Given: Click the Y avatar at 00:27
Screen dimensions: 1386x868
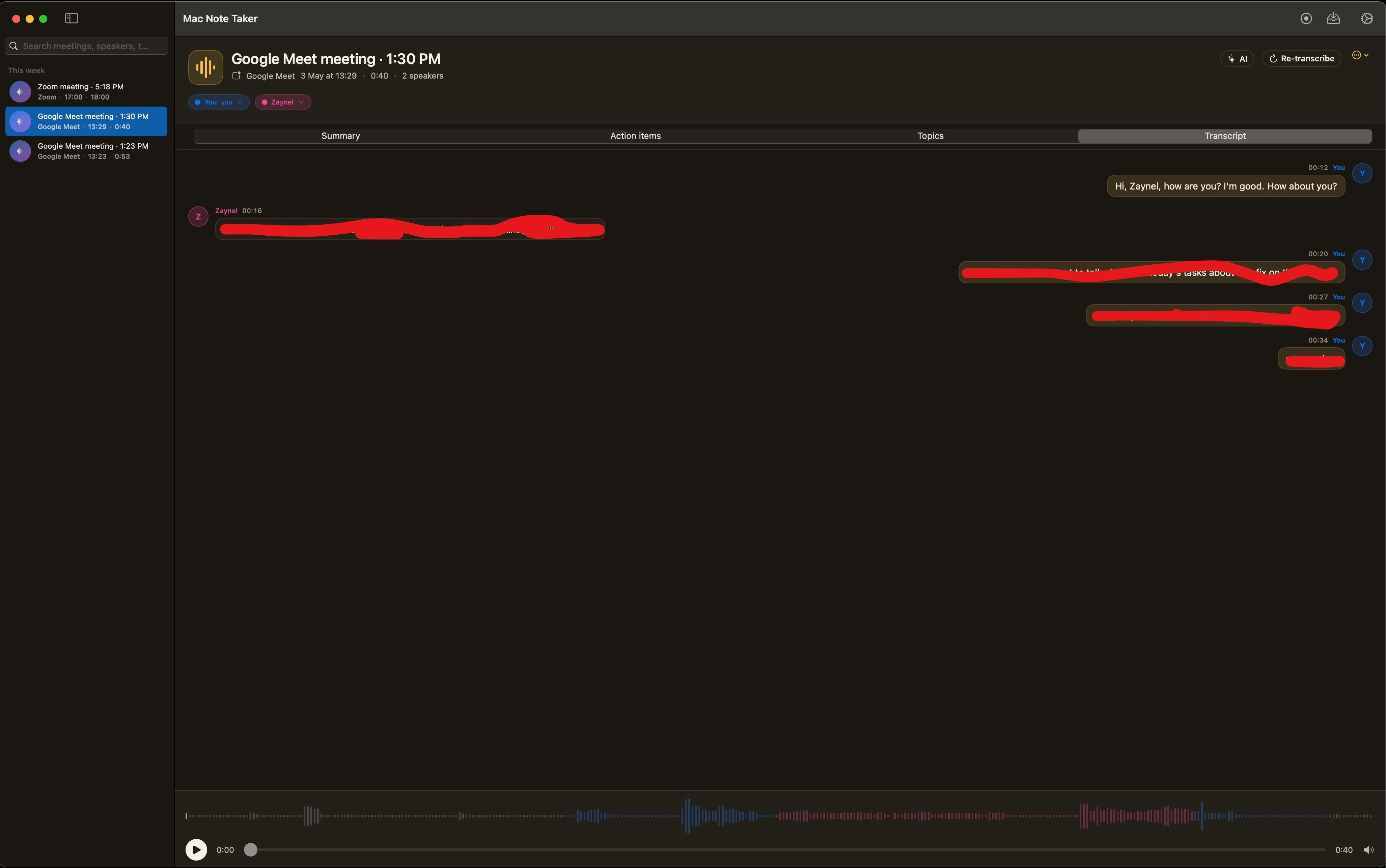Looking at the screenshot, I should [x=1362, y=302].
